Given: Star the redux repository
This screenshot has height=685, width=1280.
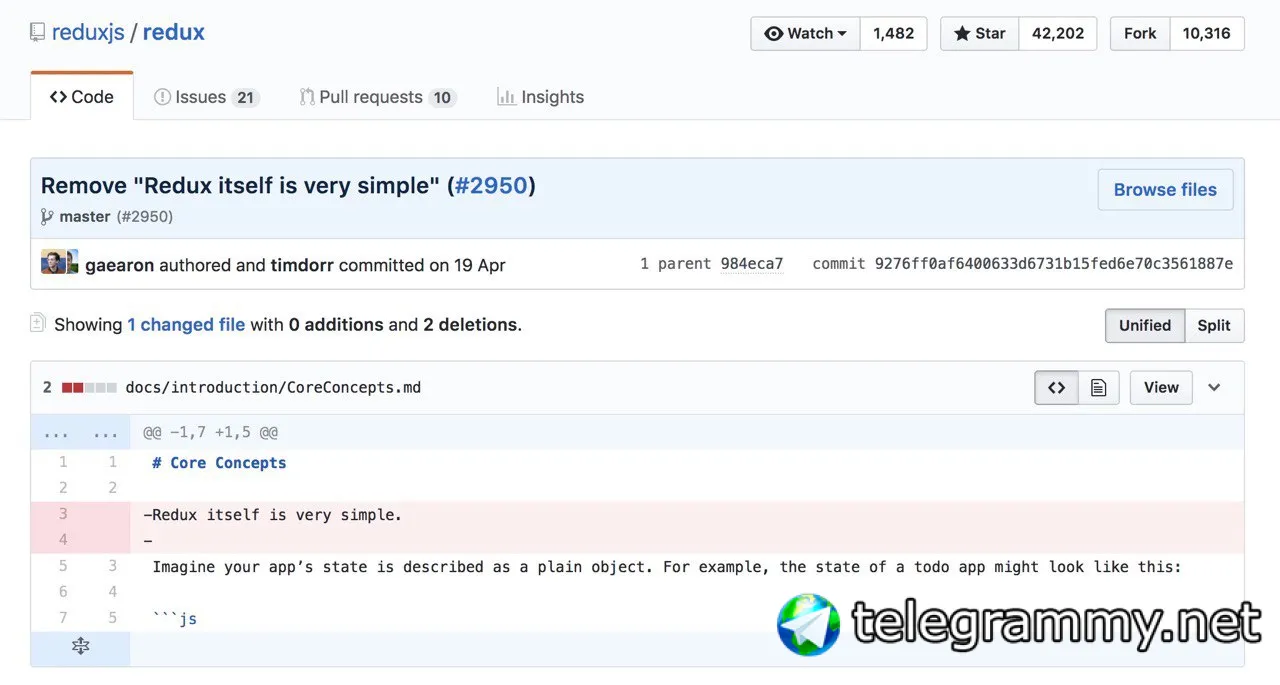Looking at the screenshot, I should pyautogui.click(x=979, y=33).
